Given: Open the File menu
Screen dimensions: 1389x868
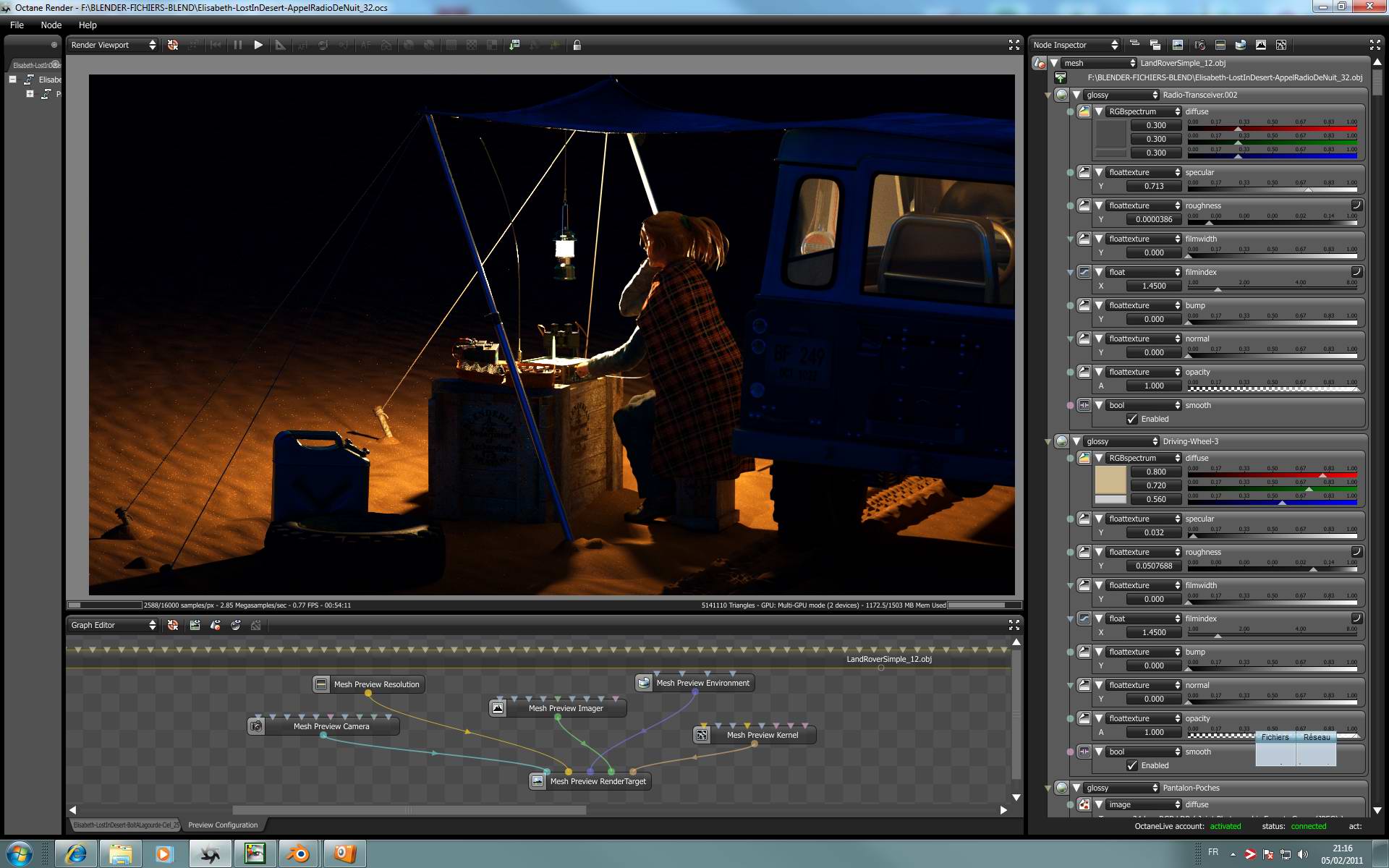Looking at the screenshot, I should click(x=17, y=25).
